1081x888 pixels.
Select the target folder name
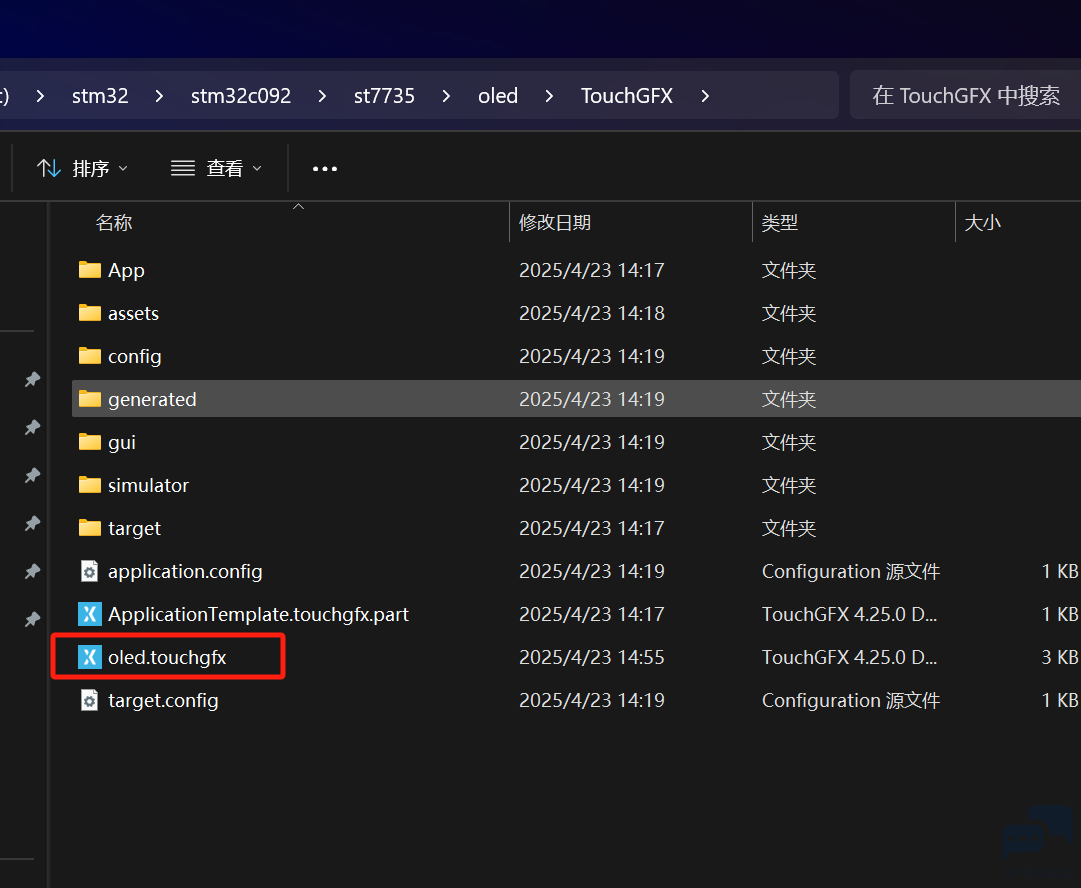coord(134,528)
